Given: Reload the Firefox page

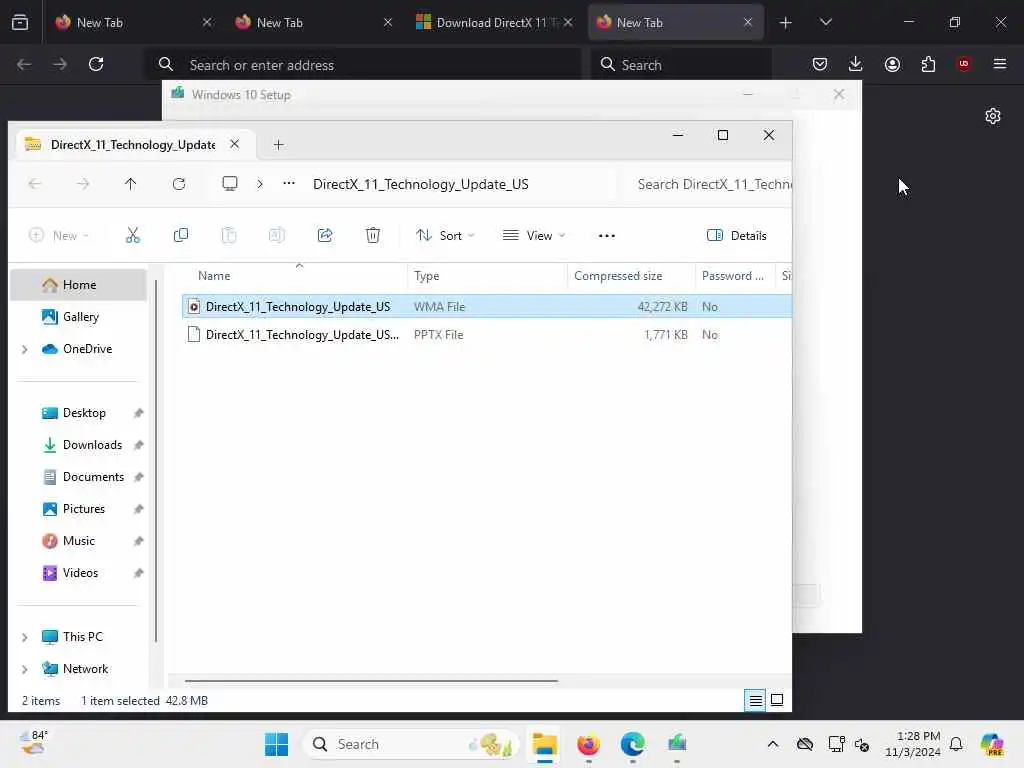Looking at the screenshot, I should coord(96,64).
